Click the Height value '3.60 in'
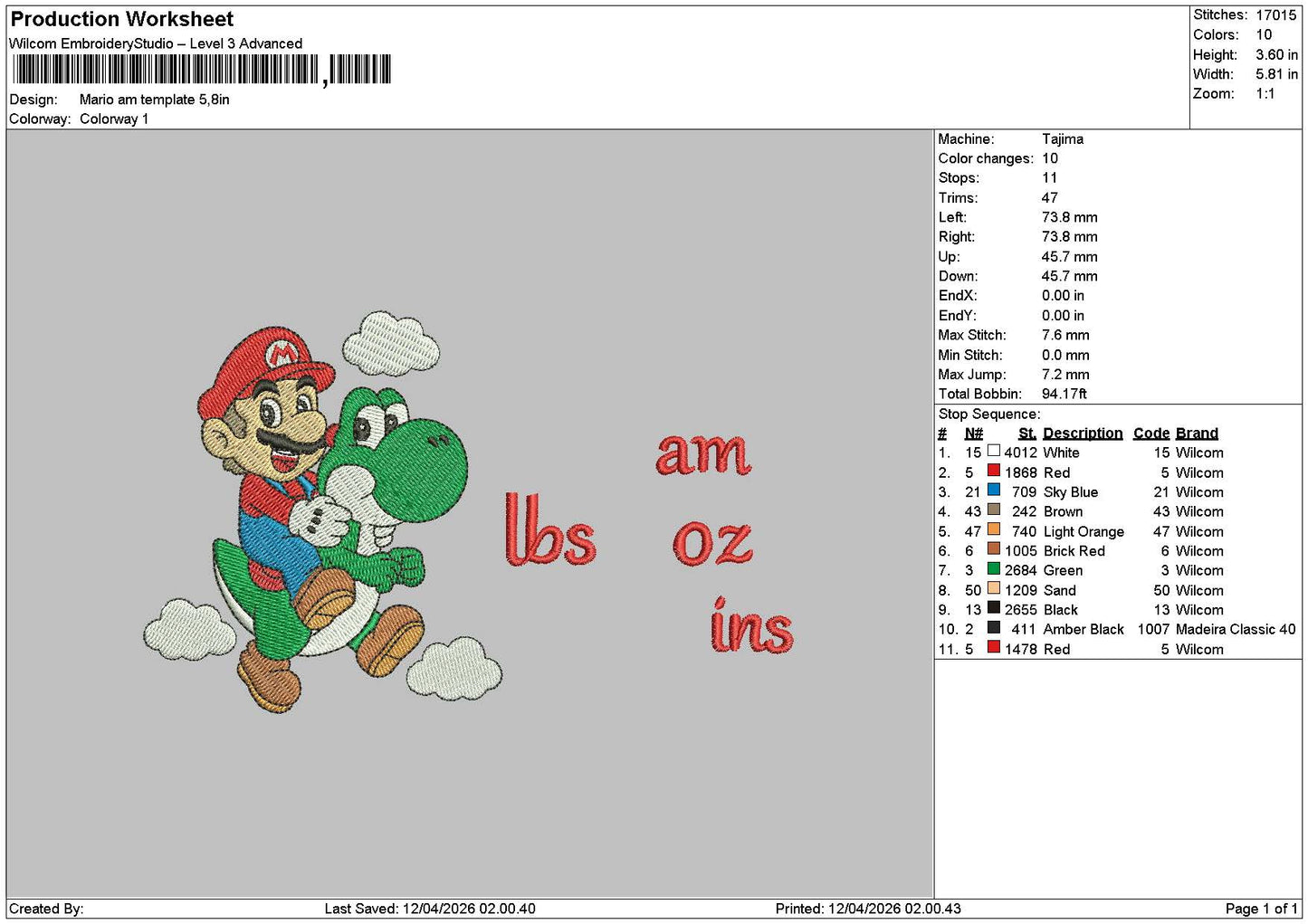This screenshot has height=924, width=1308. coord(1276,54)
